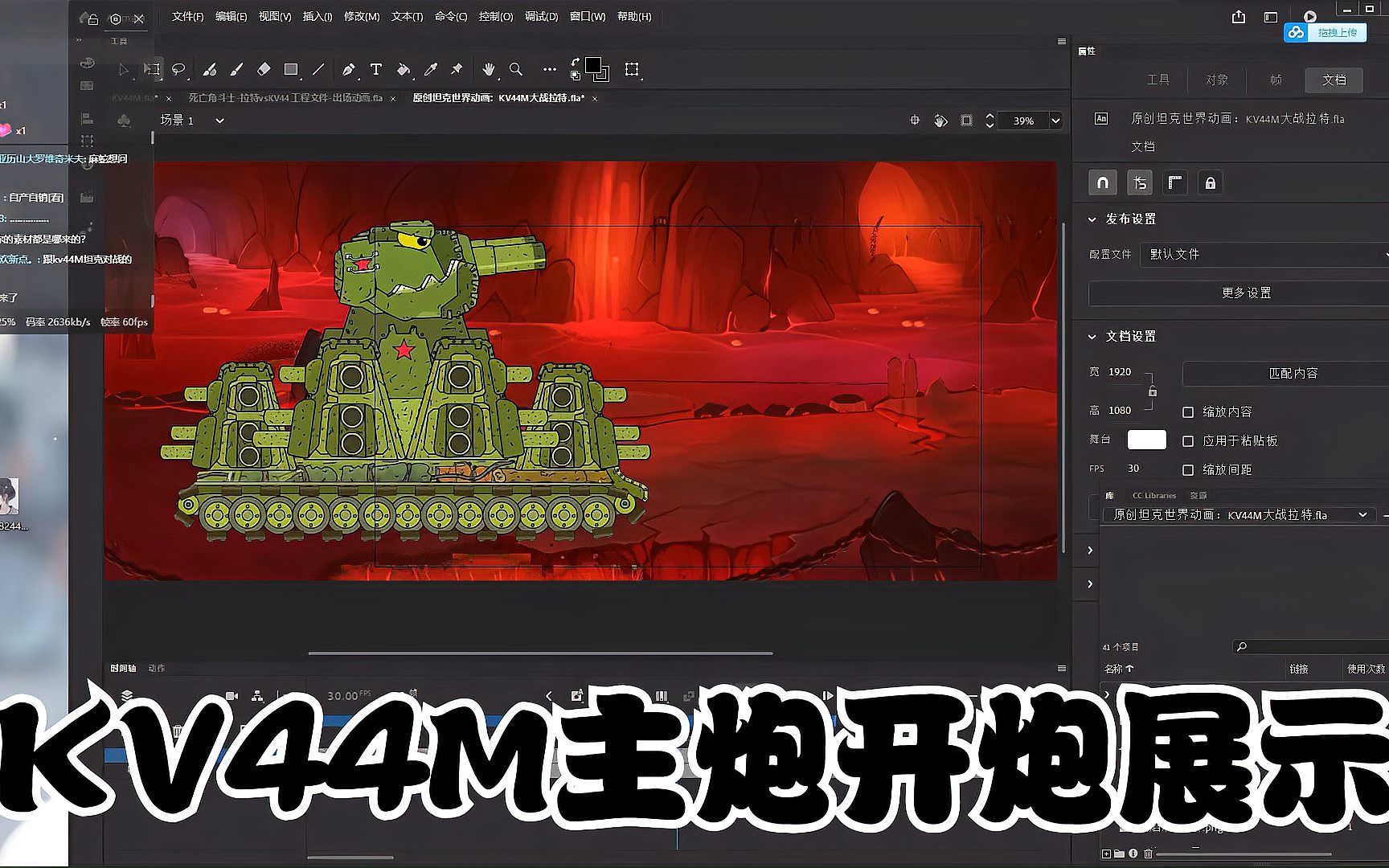Select the Text tool
The width and height of the screenshot is (1389, 868).
[375, 69]
